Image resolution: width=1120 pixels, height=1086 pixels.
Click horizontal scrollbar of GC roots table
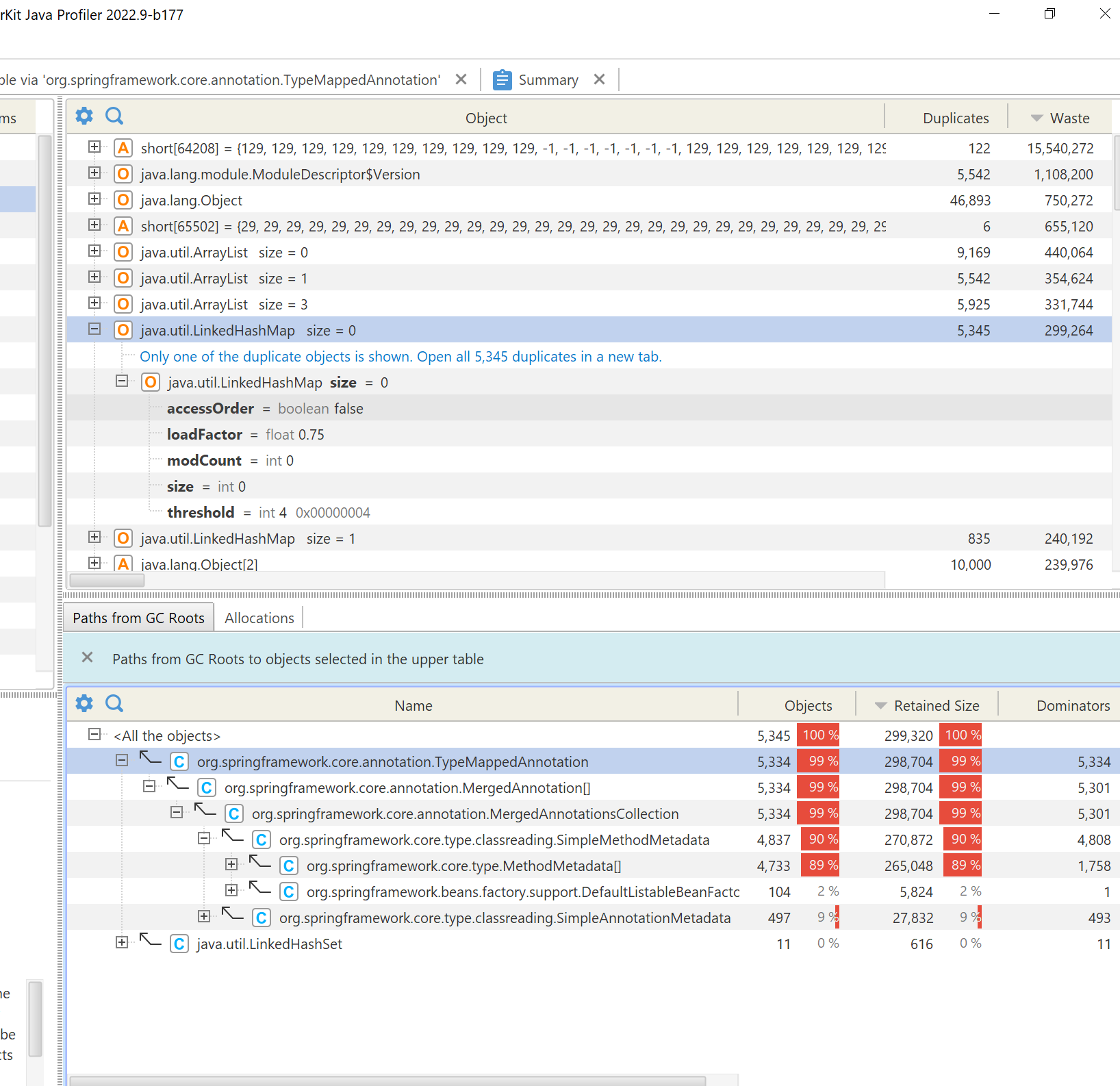387,1081
